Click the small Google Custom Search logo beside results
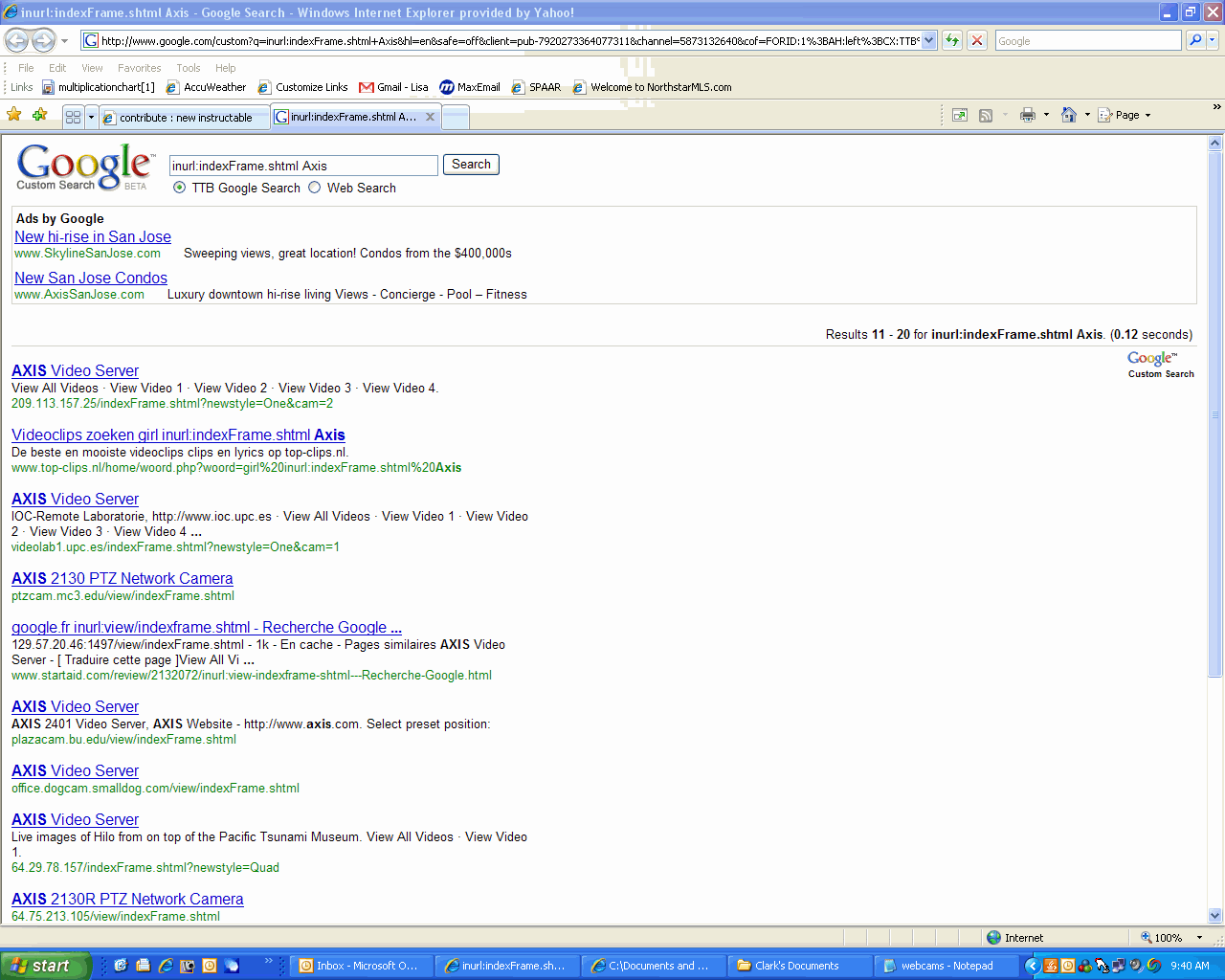 coord(1161,364)
